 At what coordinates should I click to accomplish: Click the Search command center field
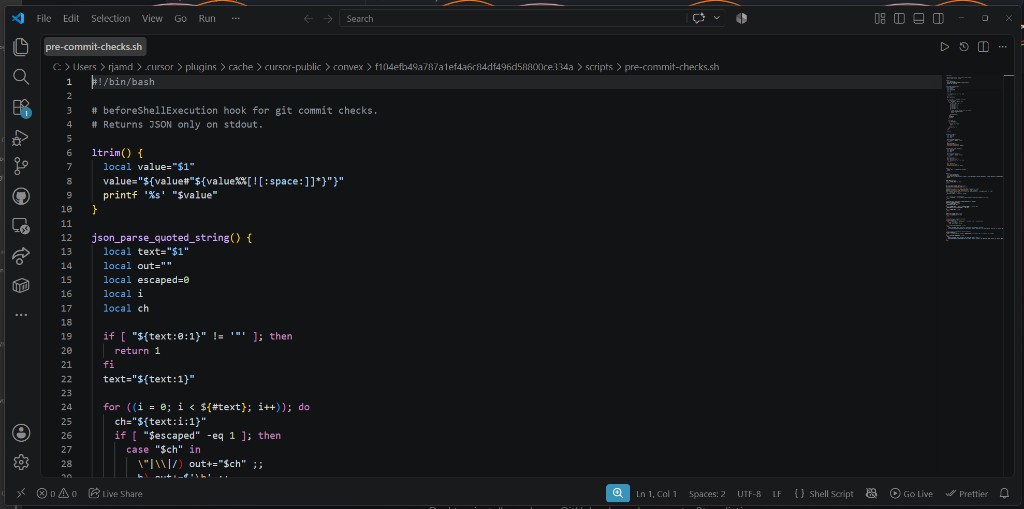(x=513, y=18)
